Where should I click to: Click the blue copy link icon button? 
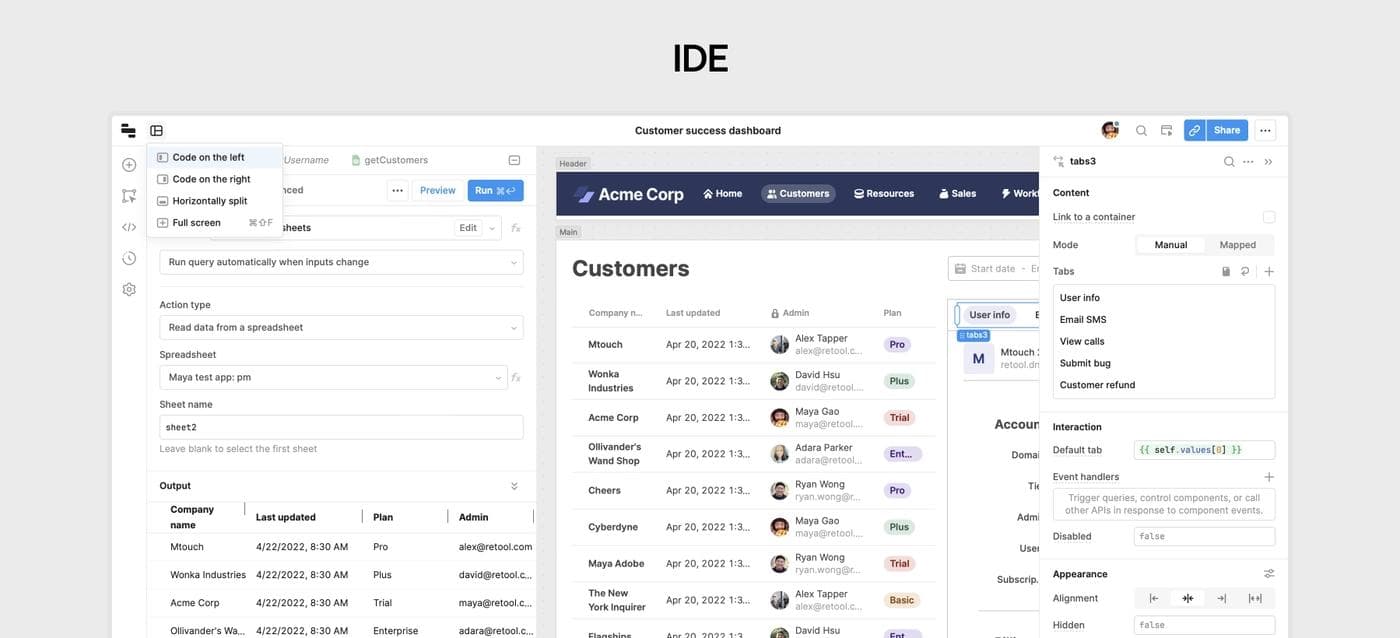1194,130
